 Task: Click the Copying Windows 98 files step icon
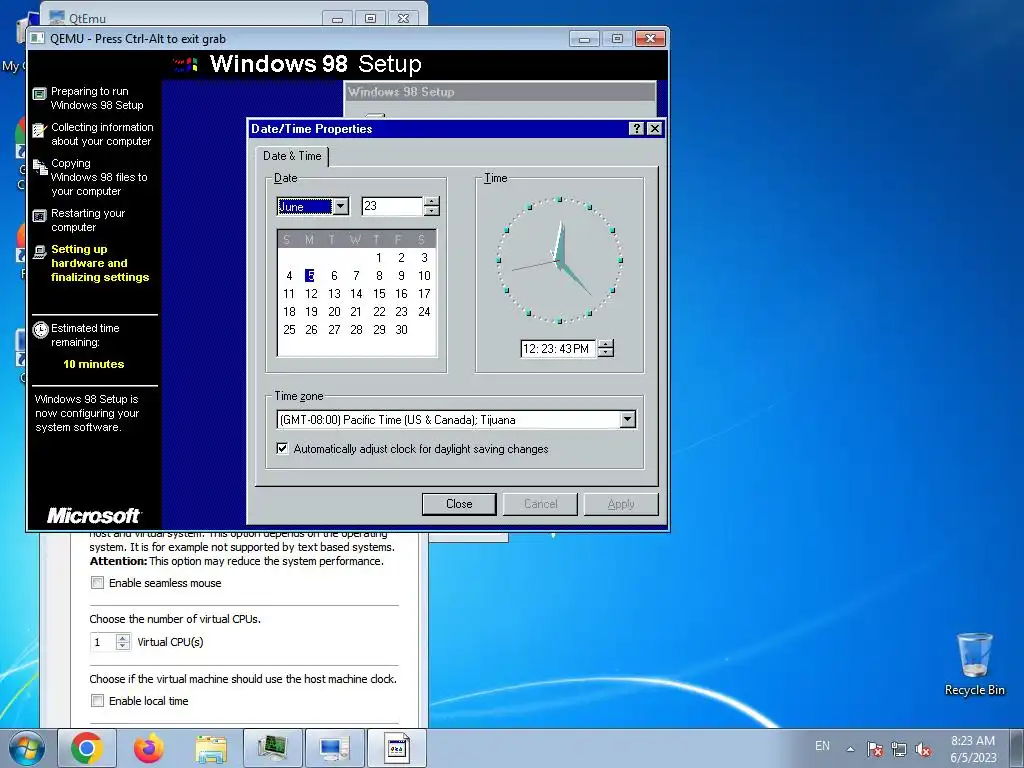click(x=40, y=167)
